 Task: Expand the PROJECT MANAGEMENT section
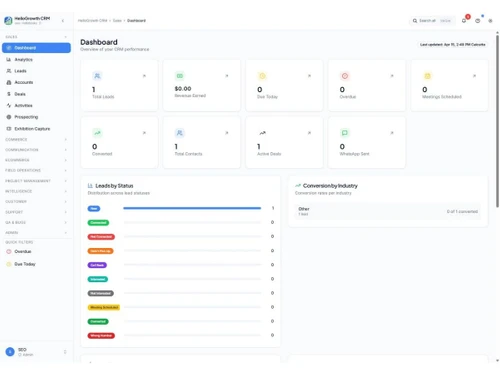36,181
